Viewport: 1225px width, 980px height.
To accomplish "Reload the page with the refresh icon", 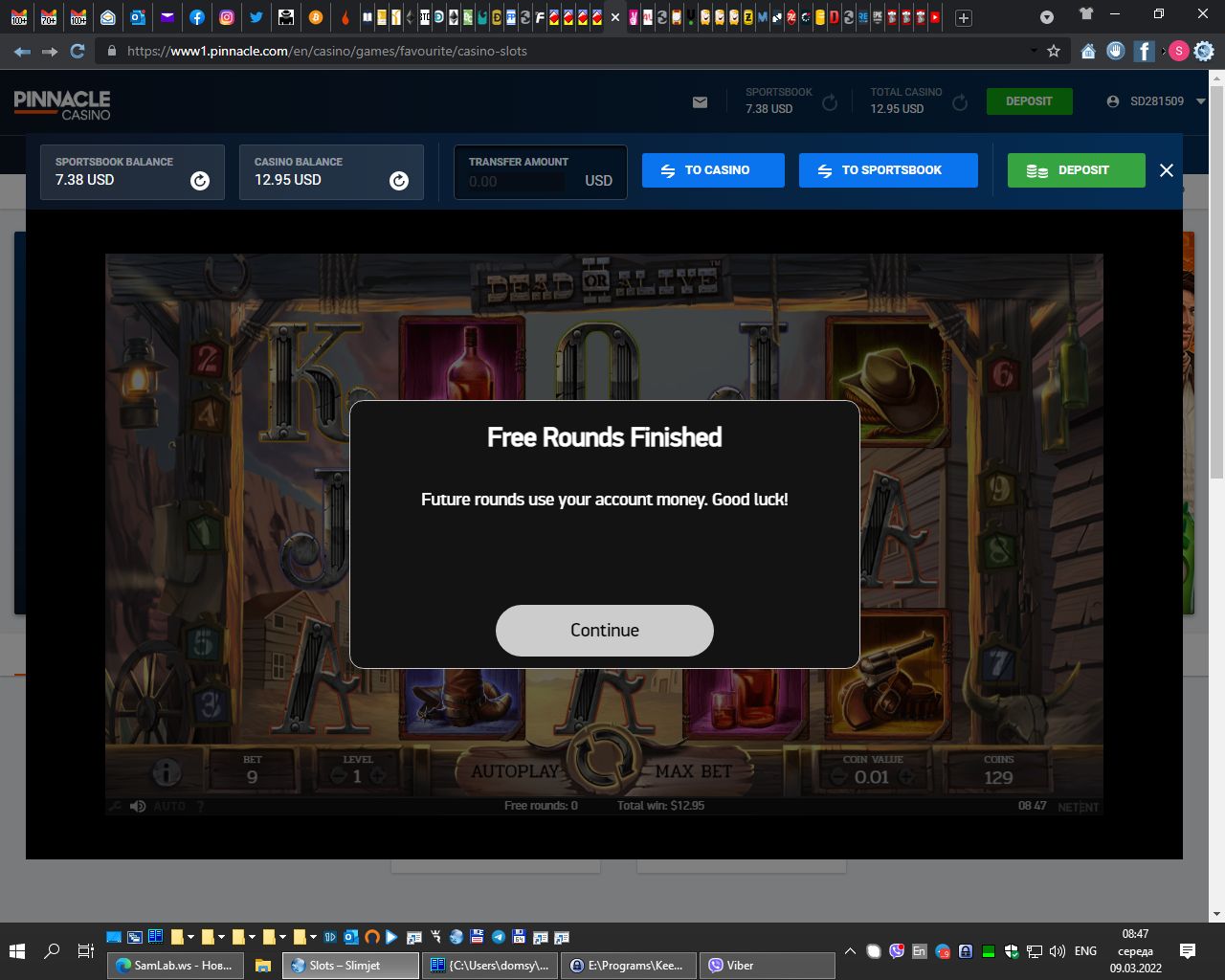I will [78, 52].
